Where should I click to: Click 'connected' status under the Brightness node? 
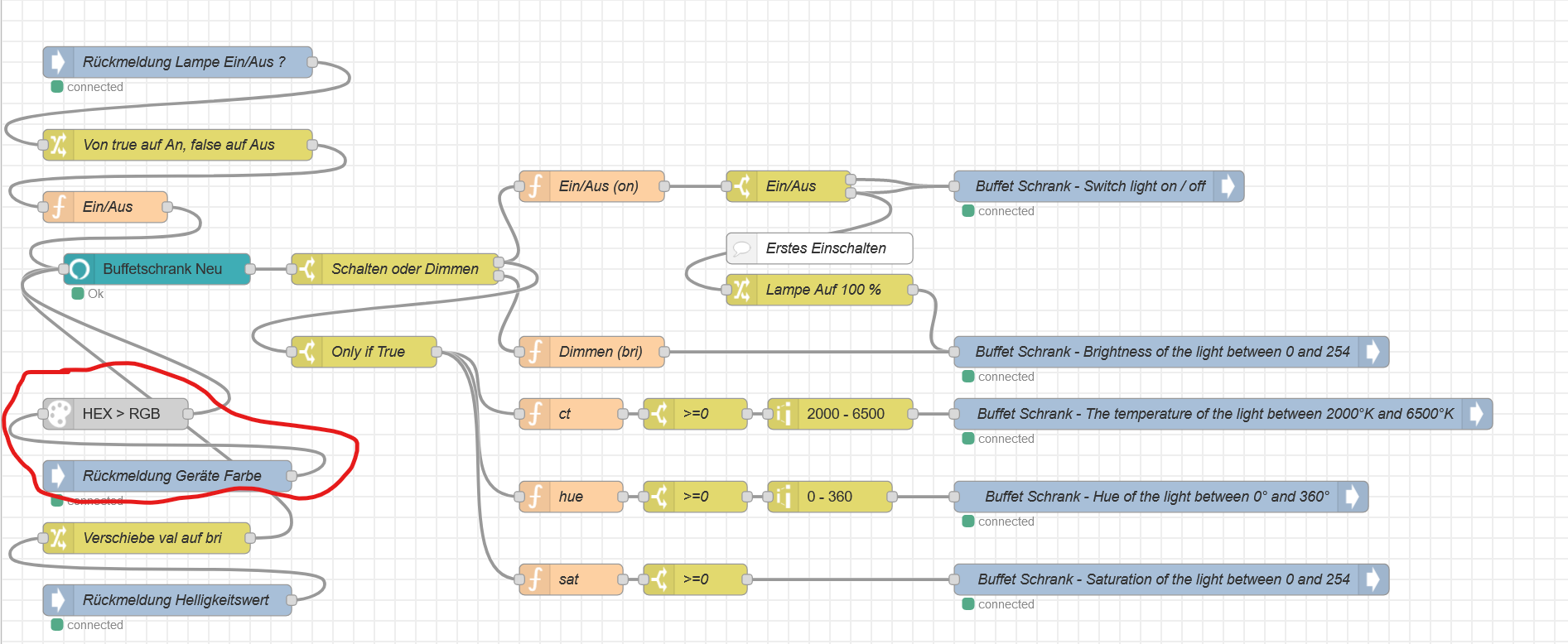(998, 377)
